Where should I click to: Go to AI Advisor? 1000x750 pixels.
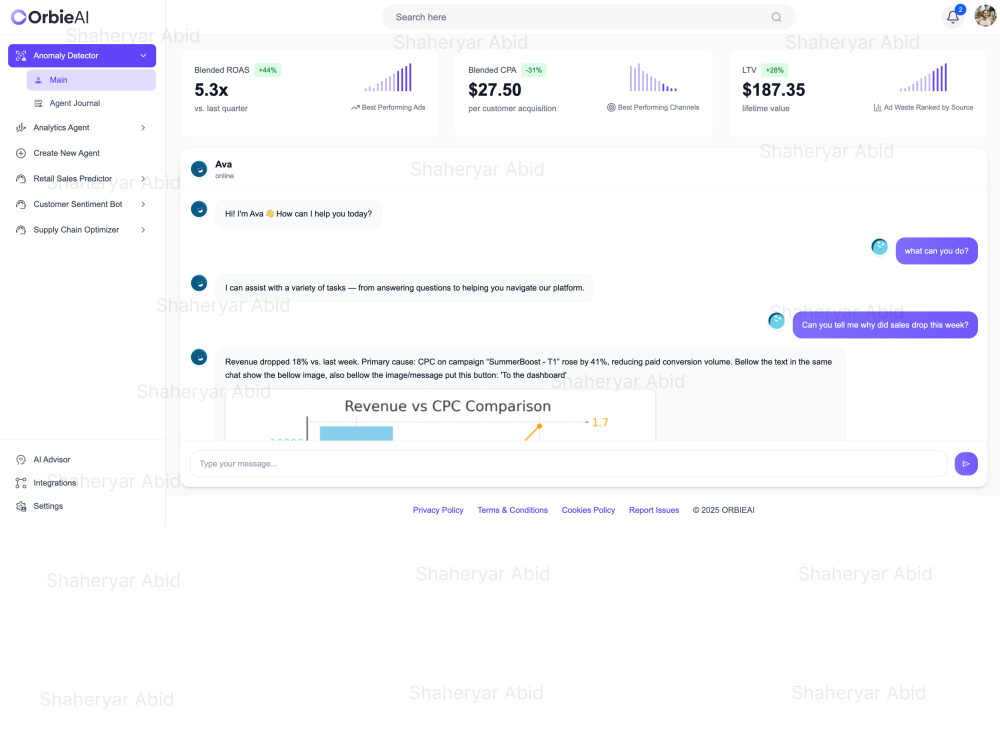(52, 460)
